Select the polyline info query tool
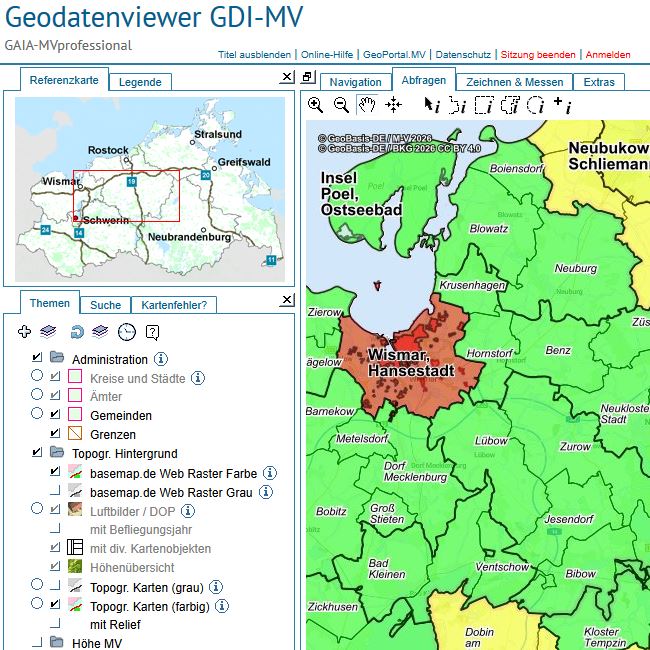 coord(458,105)
